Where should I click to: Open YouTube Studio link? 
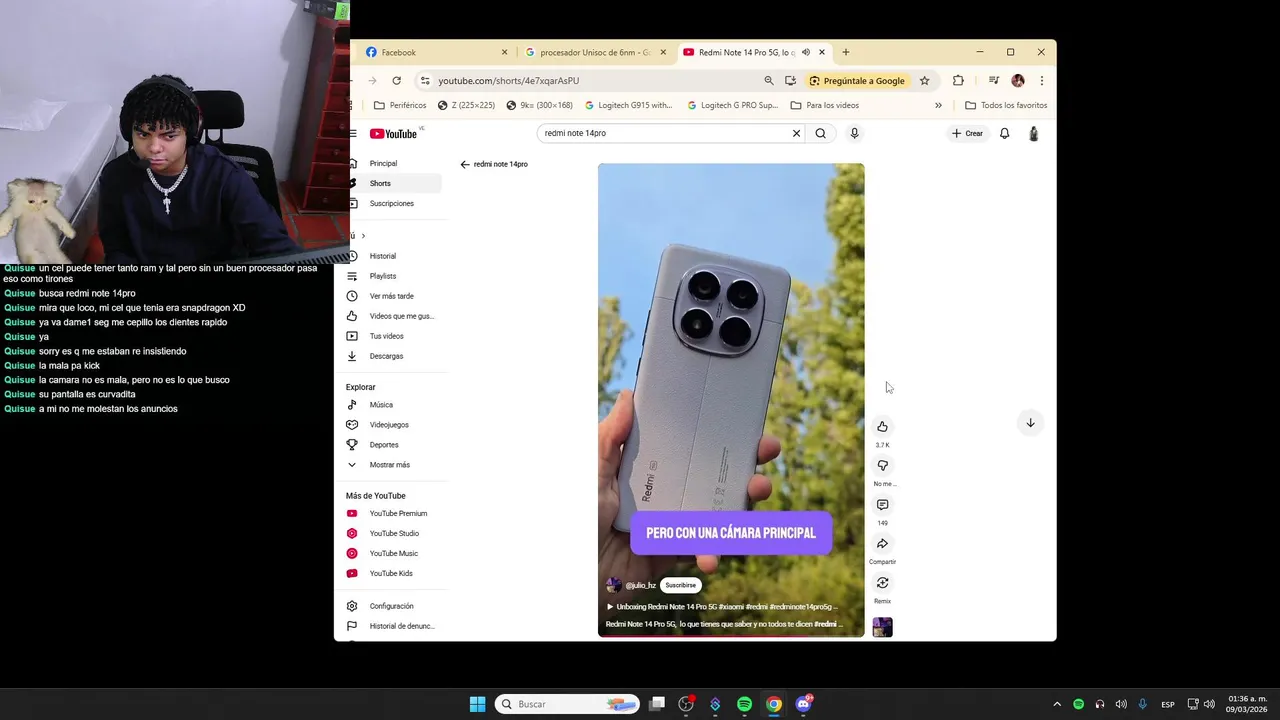coord(394,534)
